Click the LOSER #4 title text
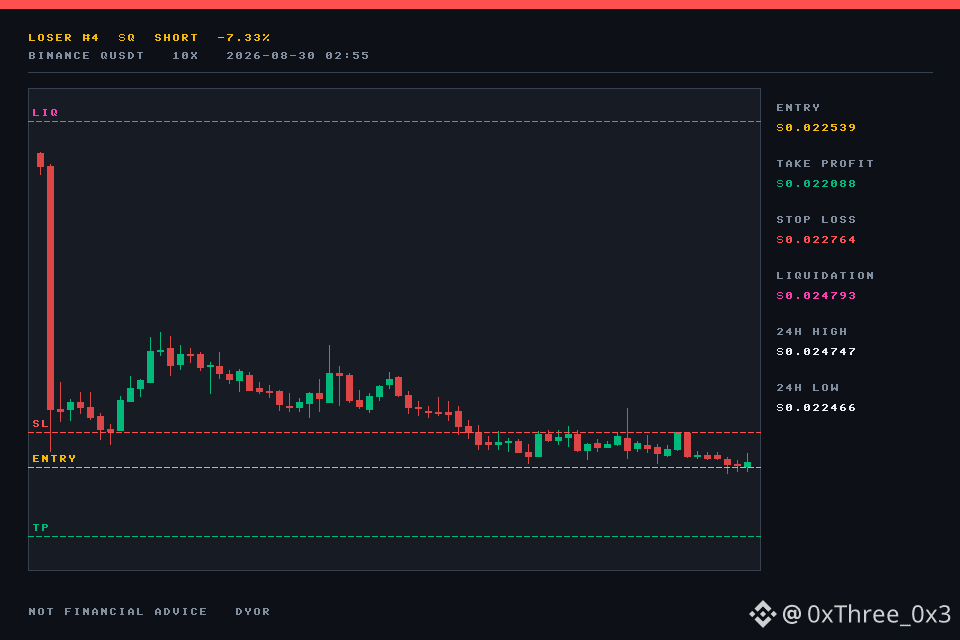The width and height of the screenshot is (960, 640). [64, 37]
